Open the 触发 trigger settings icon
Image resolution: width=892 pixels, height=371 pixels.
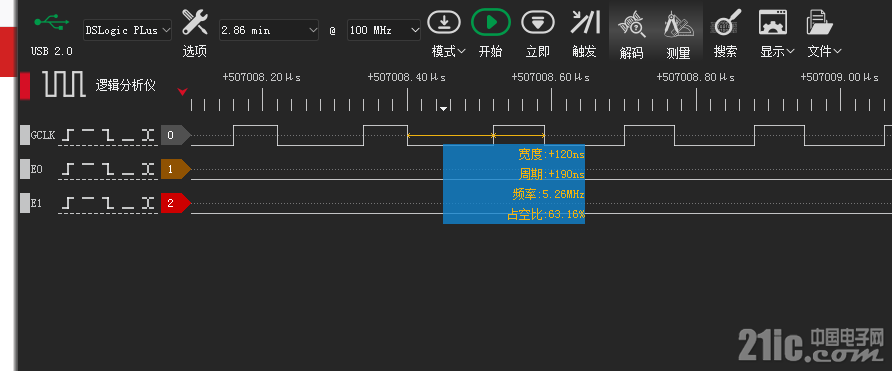pos(585,22)
